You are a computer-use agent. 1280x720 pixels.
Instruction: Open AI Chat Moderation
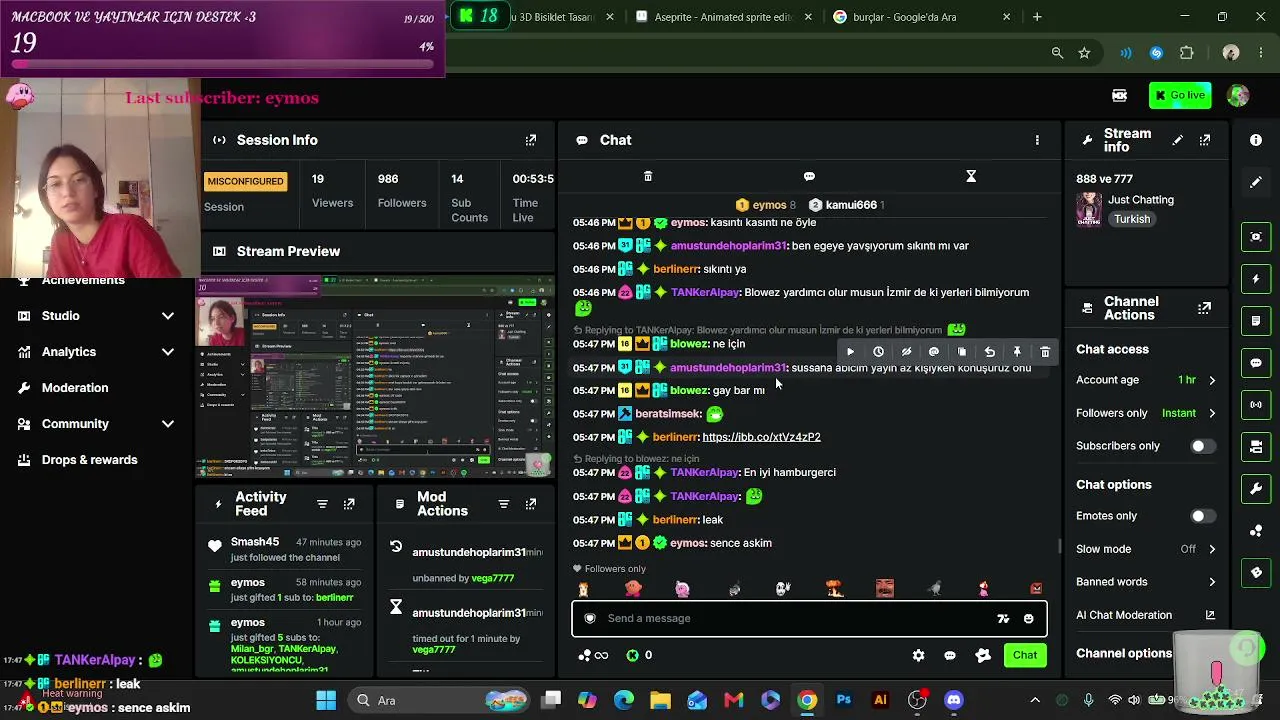click(1146, 616)
